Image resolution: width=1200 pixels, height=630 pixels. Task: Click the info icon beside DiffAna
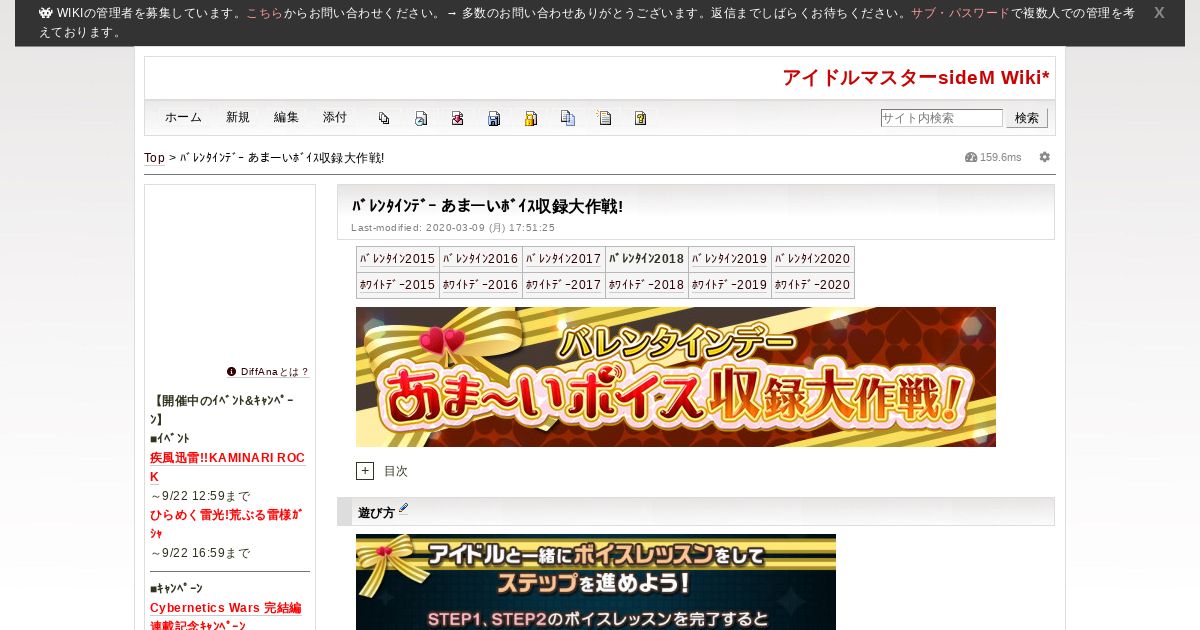pyautogui.click(x=232, y=371)
